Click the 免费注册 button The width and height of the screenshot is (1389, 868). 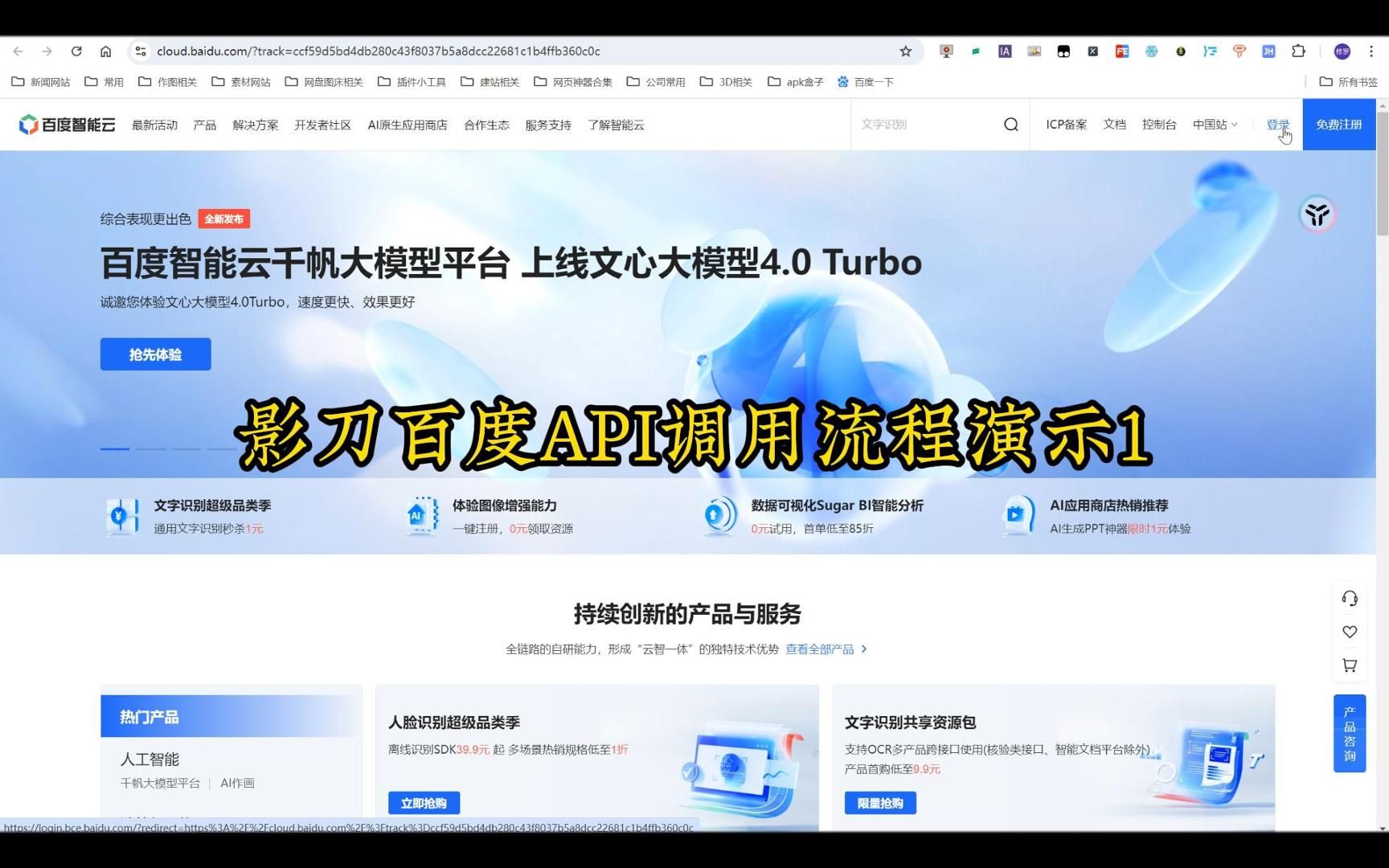tap(1339, 125)
